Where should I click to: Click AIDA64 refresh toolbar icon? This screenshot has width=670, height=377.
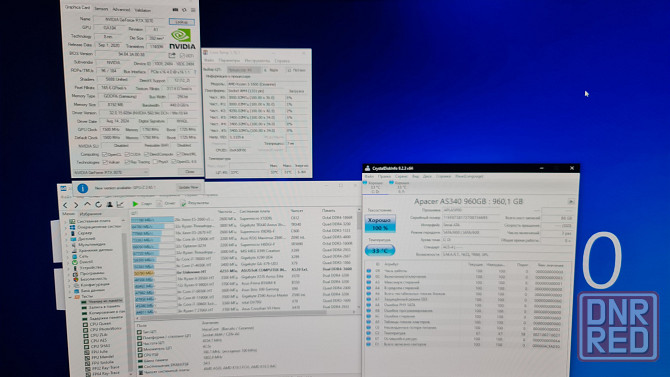(x=98, y=205)
